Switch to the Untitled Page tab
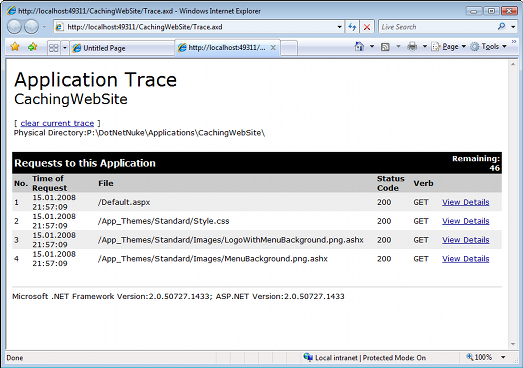Viewport: 523px width, 368px height. pos(122,48)
